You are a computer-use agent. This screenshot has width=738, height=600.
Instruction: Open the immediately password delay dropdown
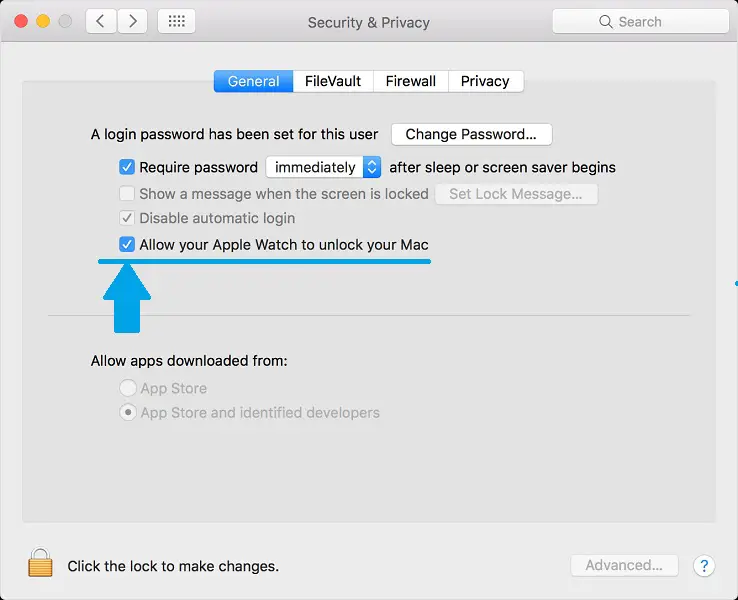(323, 167)
